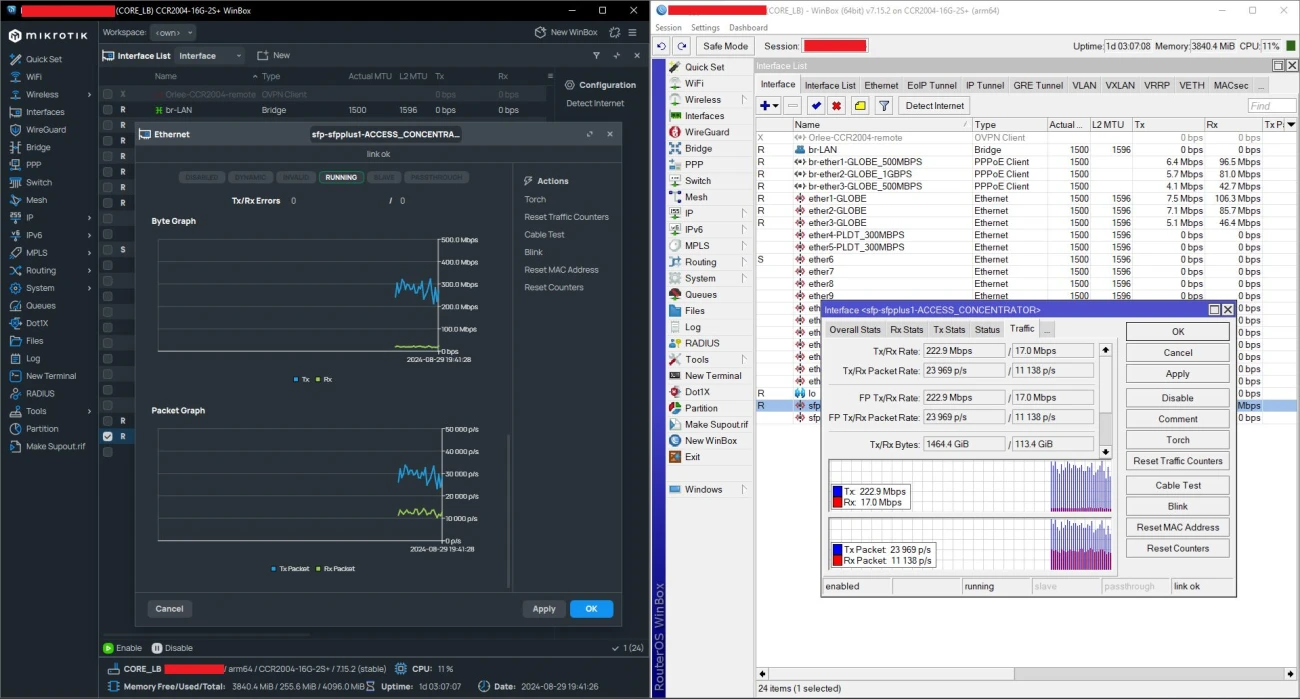Click the filter funnel icon in dark Interface List
Viewport: 1300px width, 699px height.
coord(597,56)
